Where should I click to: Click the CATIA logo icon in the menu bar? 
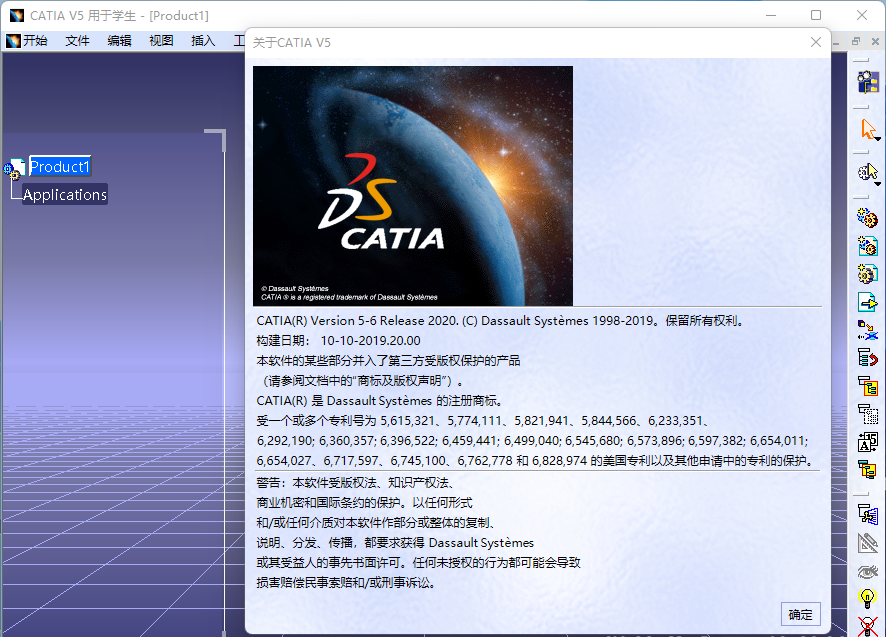click(13, 41)
